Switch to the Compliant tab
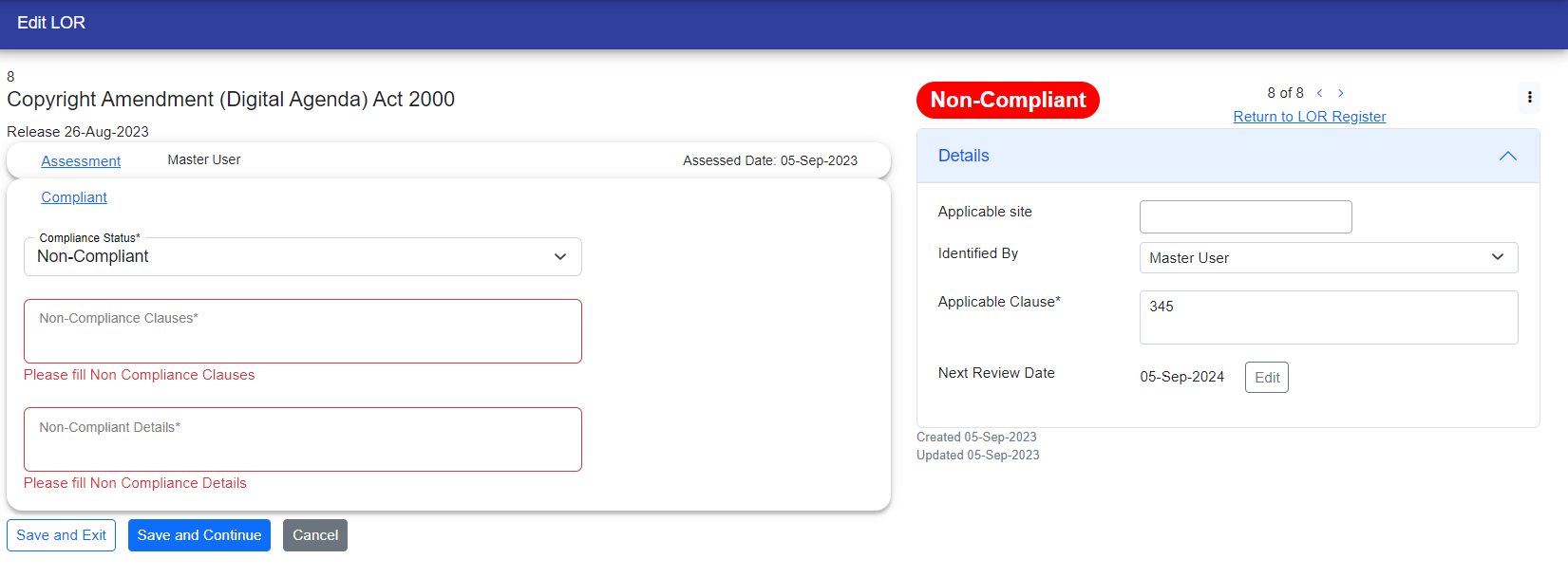This screenshot has width=1568, height=578. 74,197
